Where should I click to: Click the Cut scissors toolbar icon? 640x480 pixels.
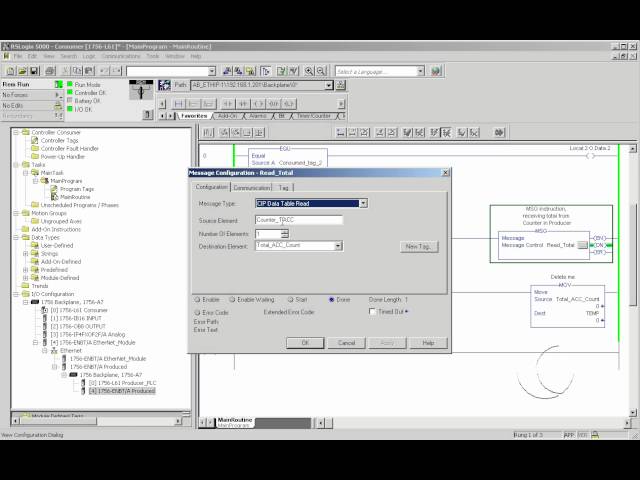pos(65,71)
